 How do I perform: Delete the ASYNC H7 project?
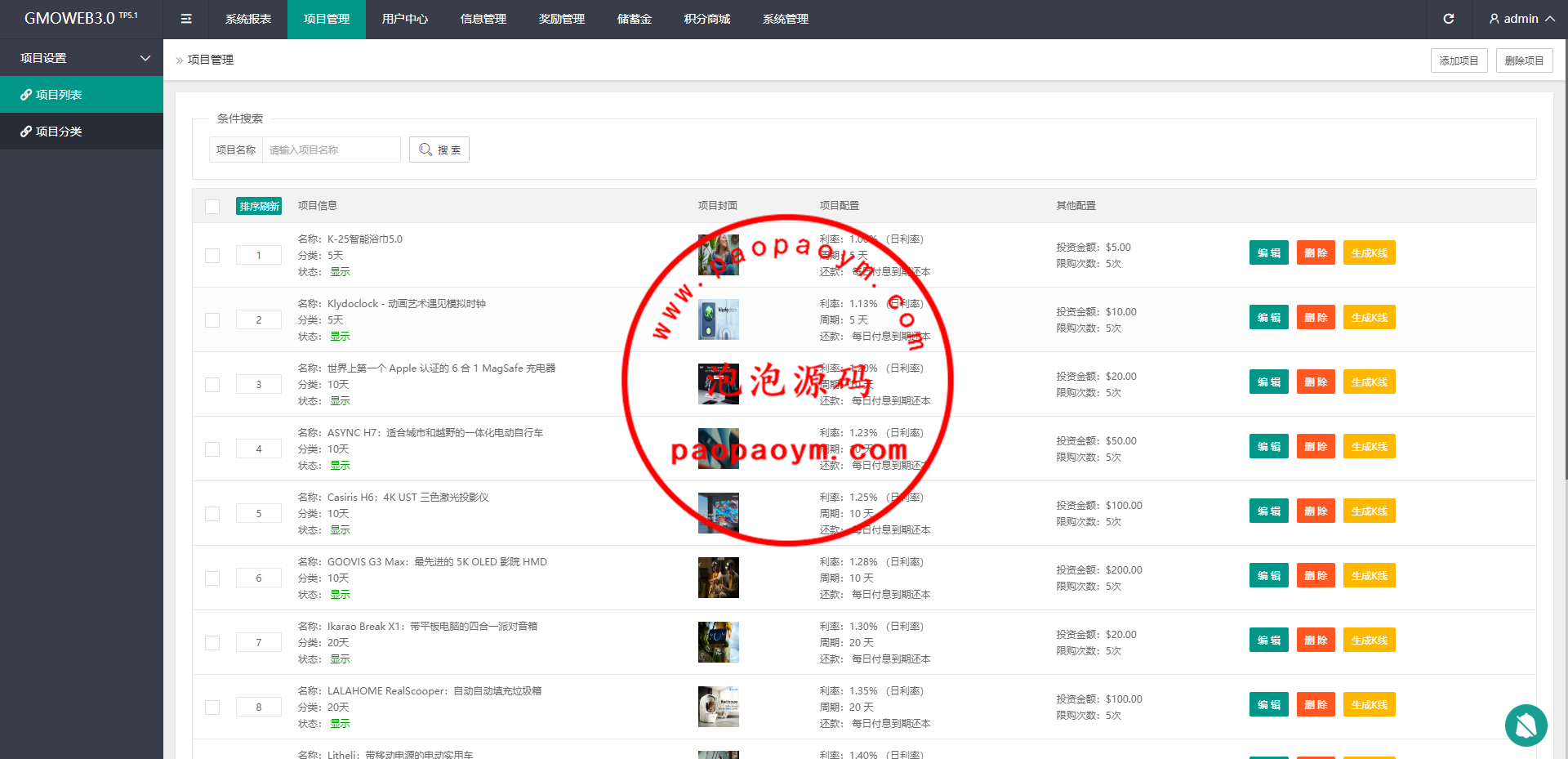(1316, 446)
